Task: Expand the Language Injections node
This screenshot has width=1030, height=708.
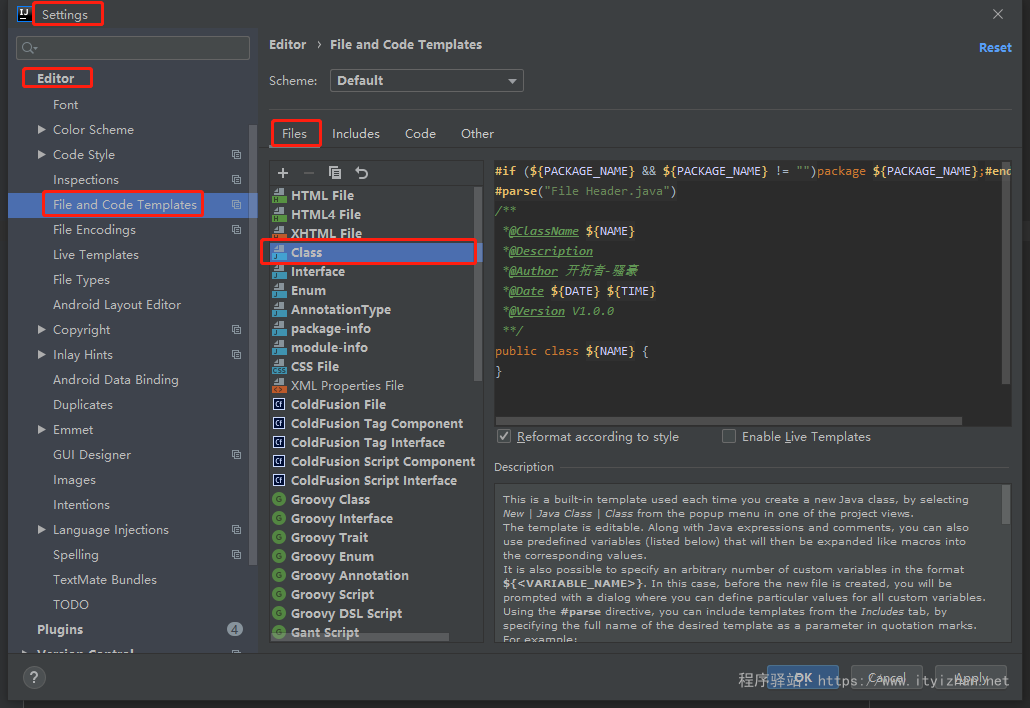Action: coord(41,529)
